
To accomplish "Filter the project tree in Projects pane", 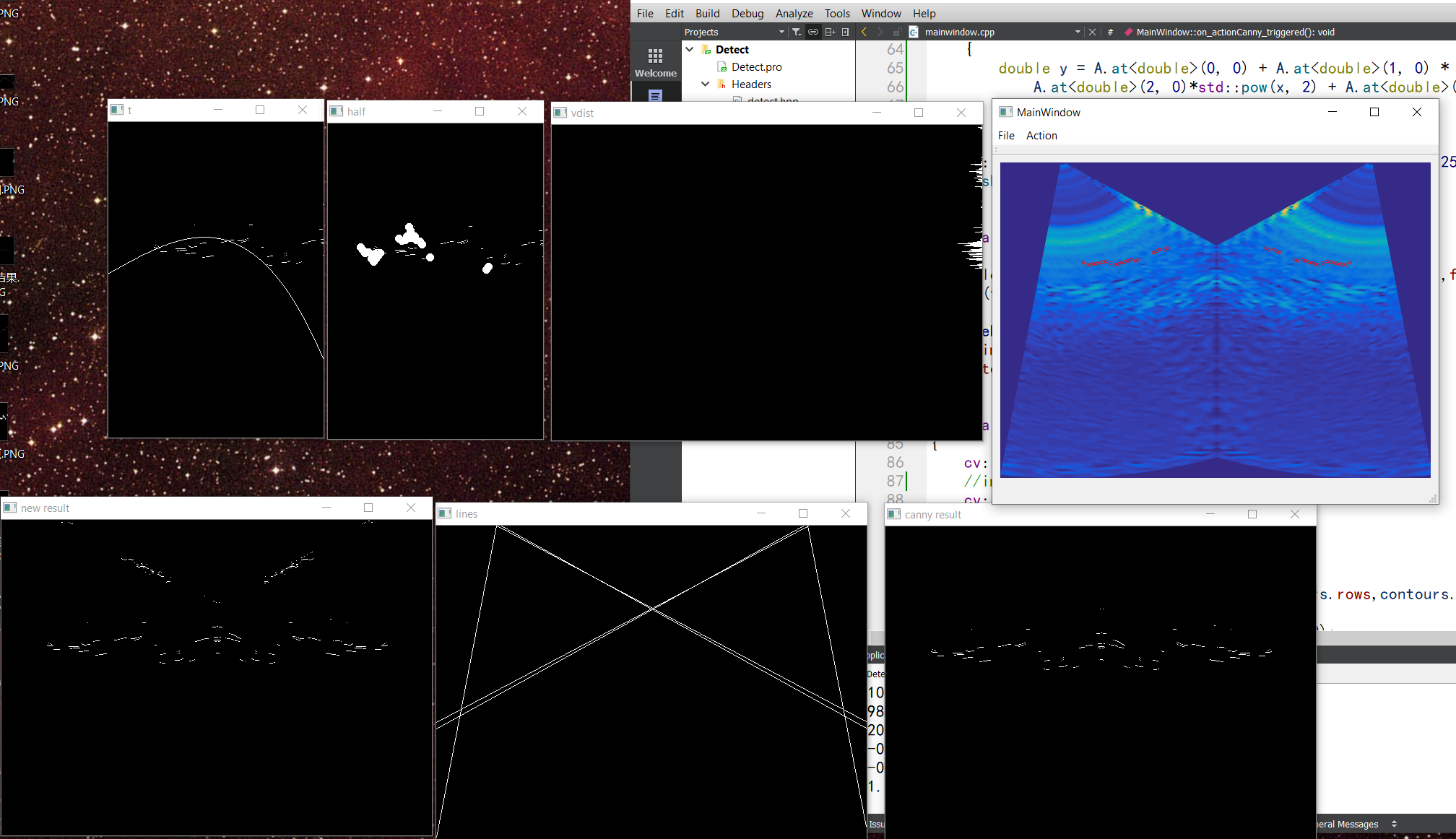I will pyautogui.click(x=797, y=32).
